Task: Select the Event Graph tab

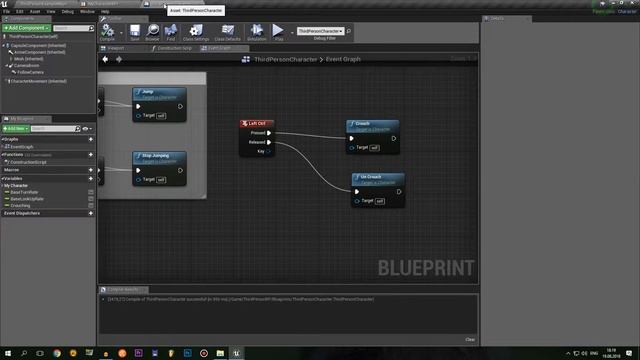Action: (x=224, y=48)
